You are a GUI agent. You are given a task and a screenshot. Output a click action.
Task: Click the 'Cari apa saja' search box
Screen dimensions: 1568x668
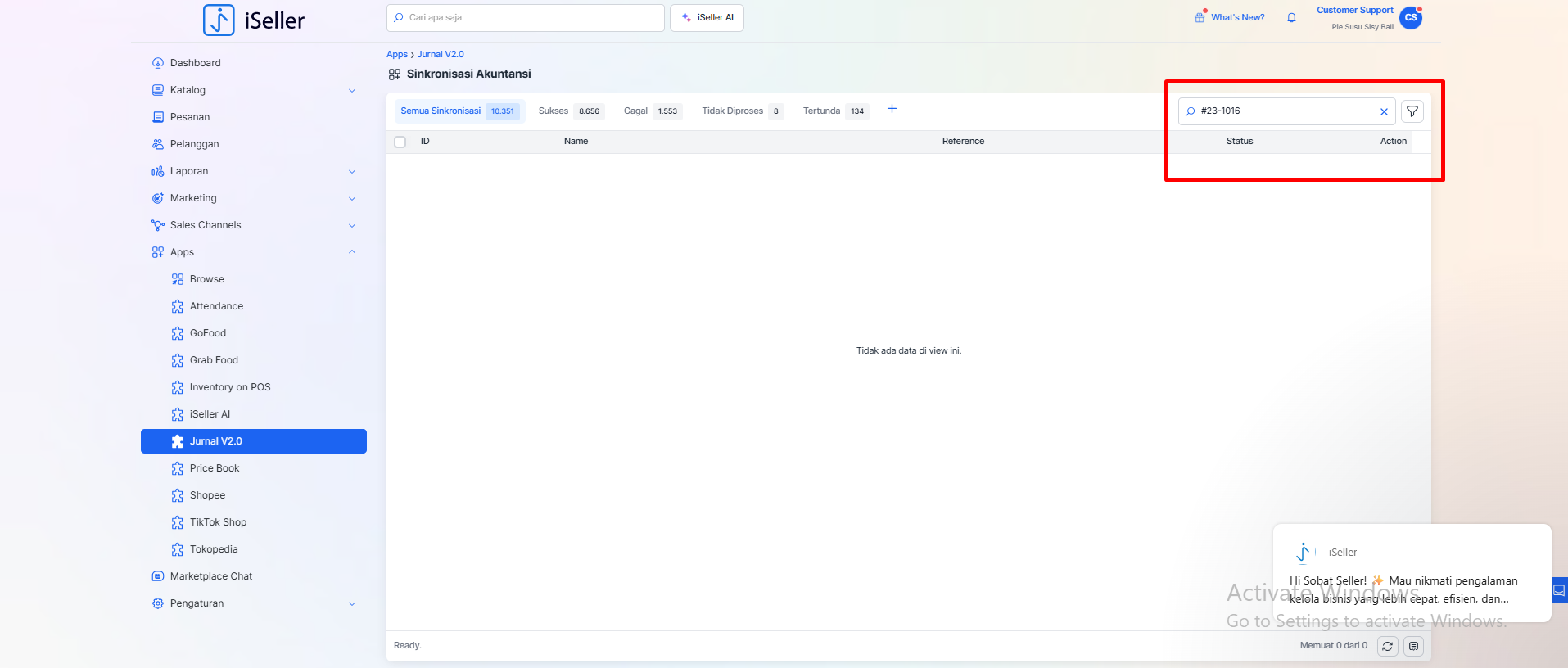pyautogui.click(x=525, y=18)
